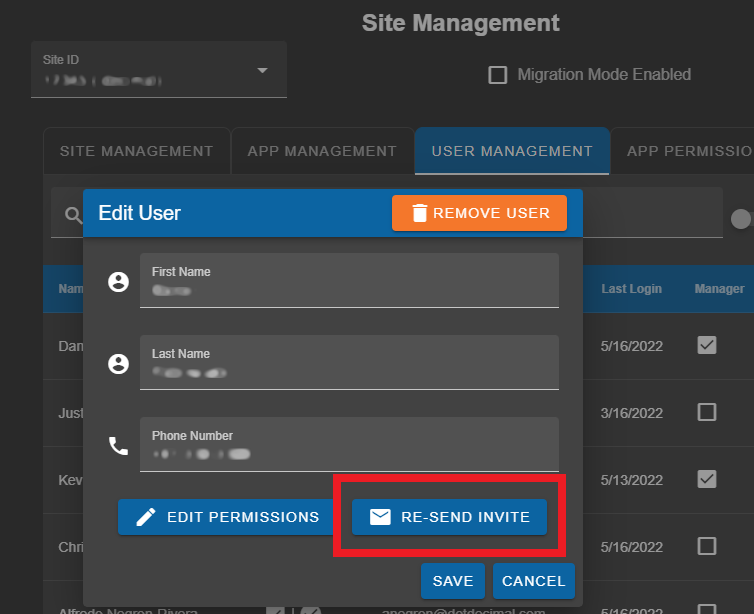Click the pencil icon on Edit Permissions
The height and width of the screenshot is (614, 754).
click(146, 517)
